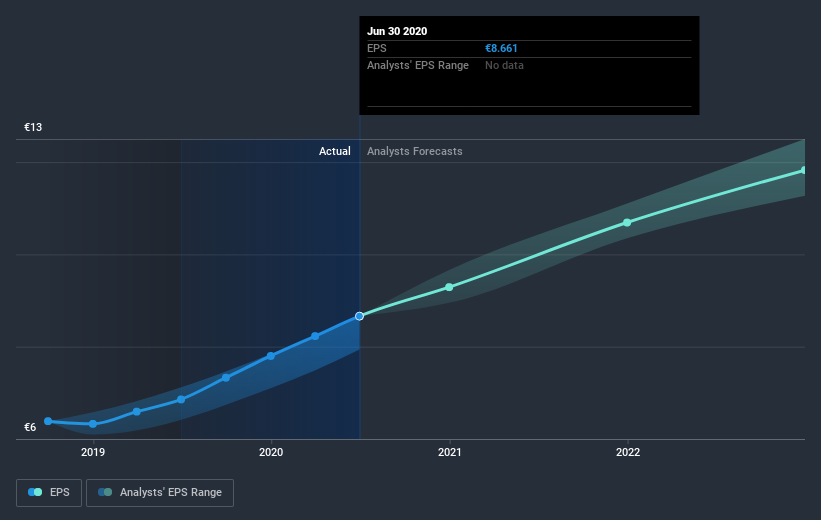Screen dimensions: 821x520
Task: Click the 2021 axis label
Action: click(x=450, y=452)
